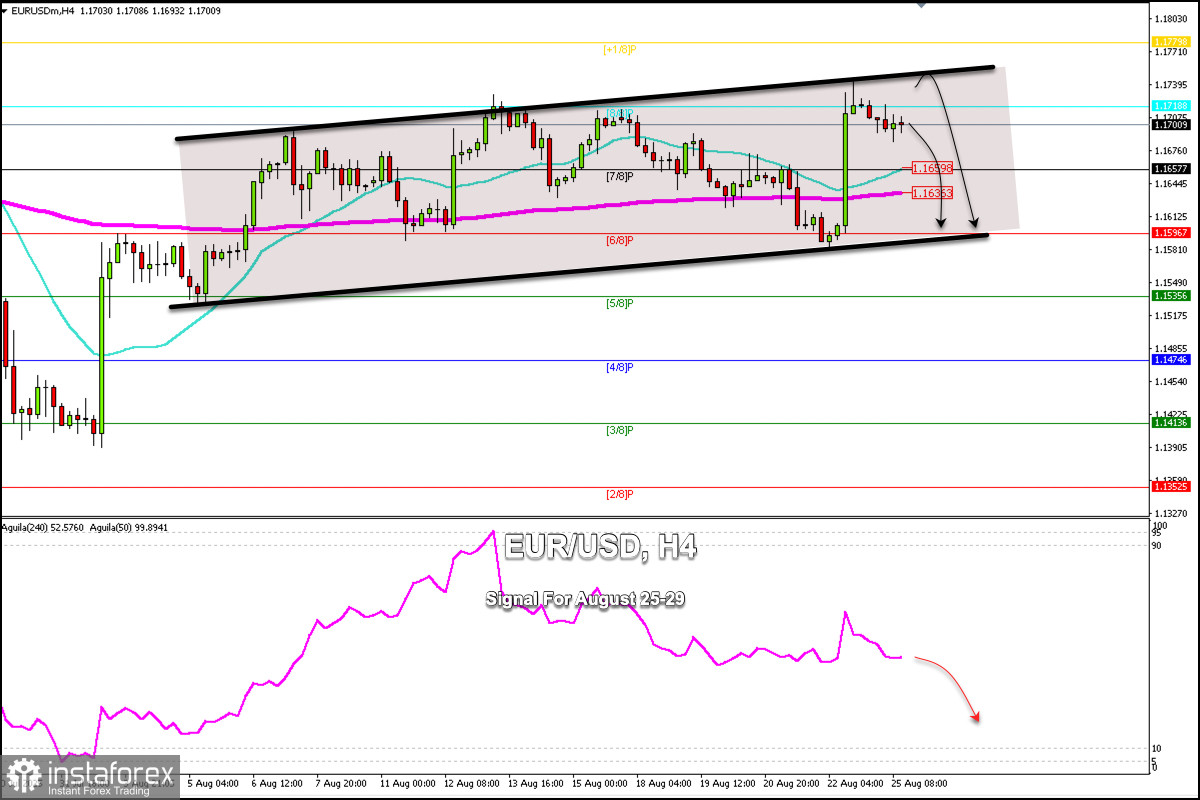
Task: Click the 1.16125 price axis value
Action: click(x=1170, y=217)
